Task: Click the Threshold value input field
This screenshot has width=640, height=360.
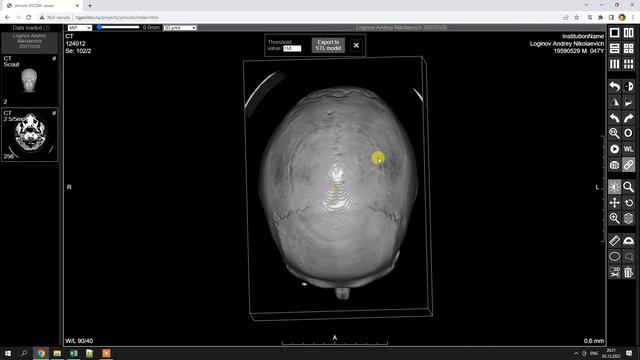Action: pos(292,49)
